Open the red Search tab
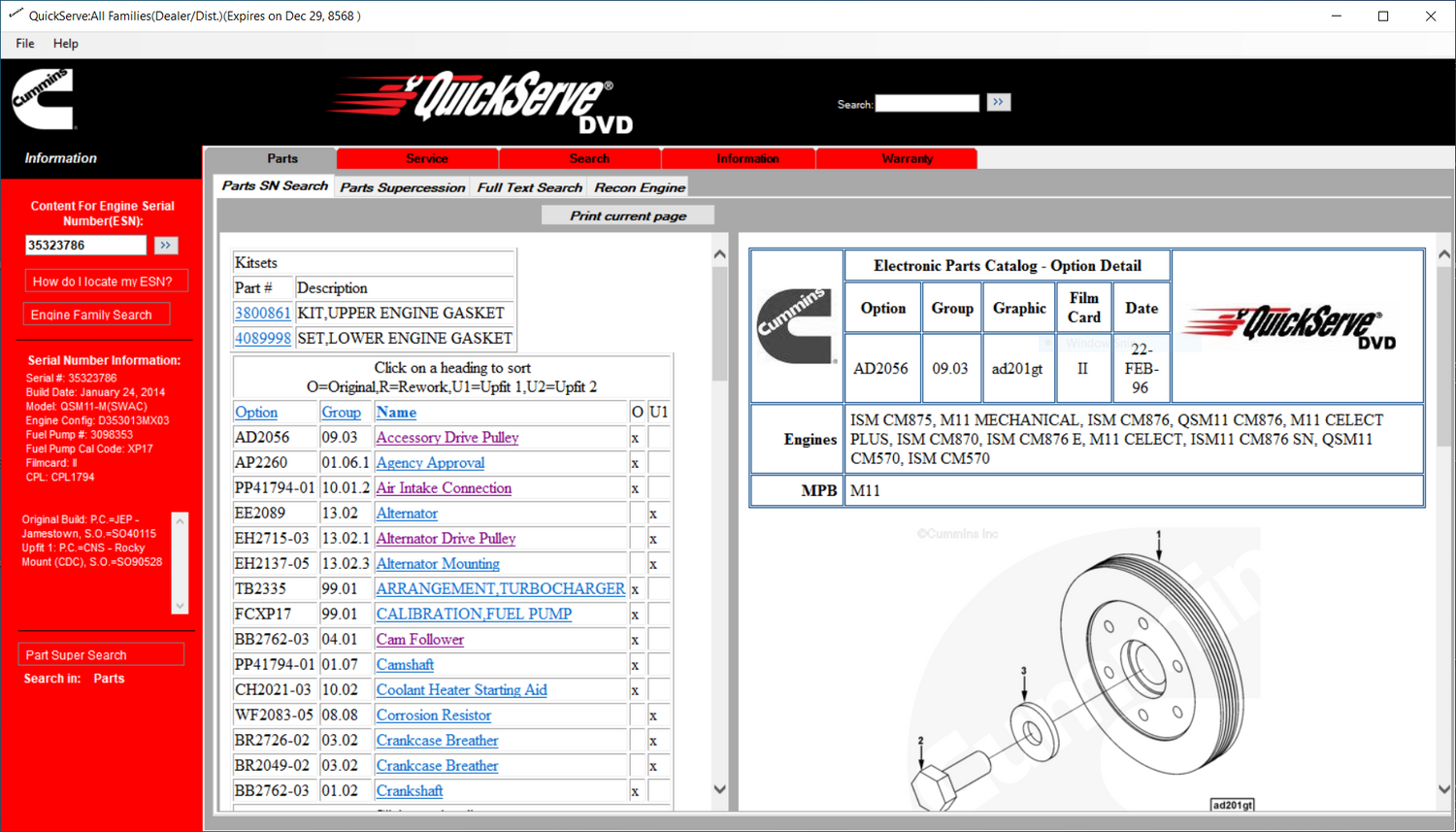The height and width of the screenshot is (832, 1456). (589, 158)
